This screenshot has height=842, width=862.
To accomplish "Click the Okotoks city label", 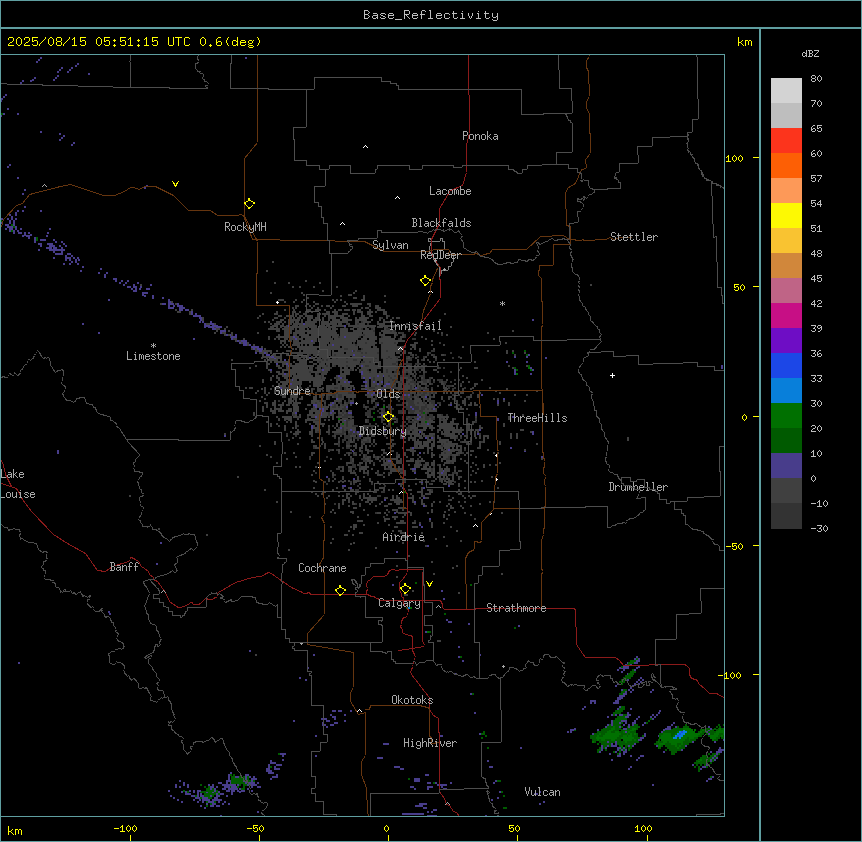I will [412, 700].
